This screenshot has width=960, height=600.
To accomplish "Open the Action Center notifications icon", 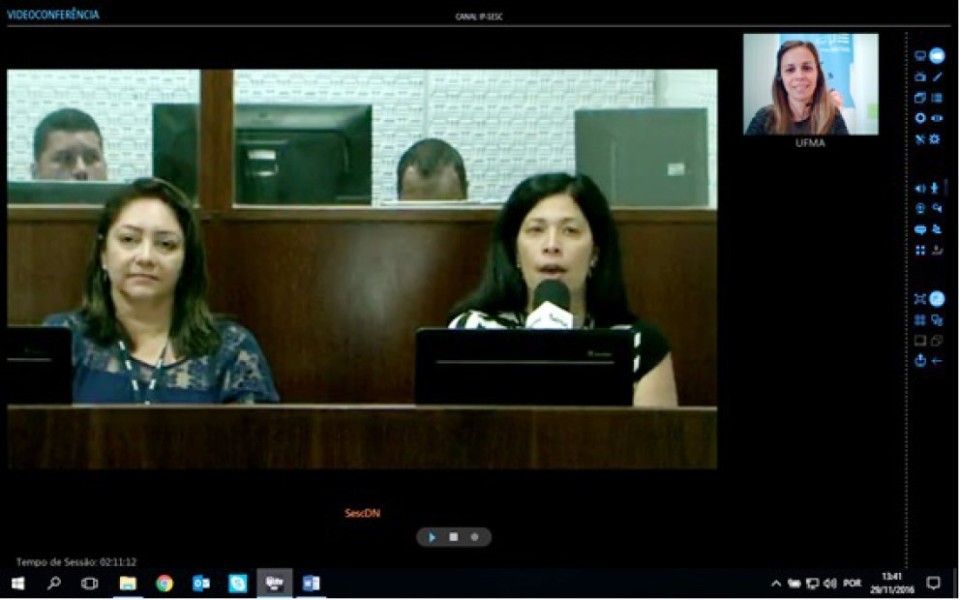I will pyautogui.click(x=933, y=583).
